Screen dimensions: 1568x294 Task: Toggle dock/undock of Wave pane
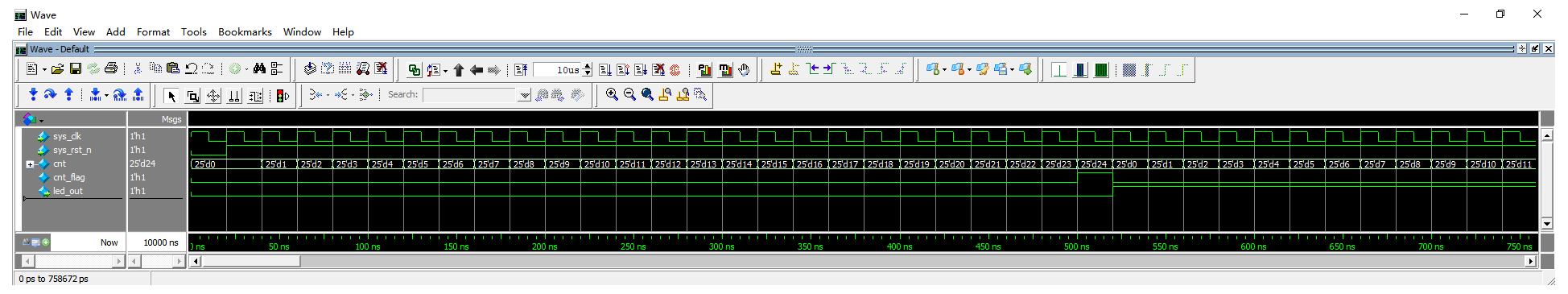pyautogui.click(x=1535, y=49)
